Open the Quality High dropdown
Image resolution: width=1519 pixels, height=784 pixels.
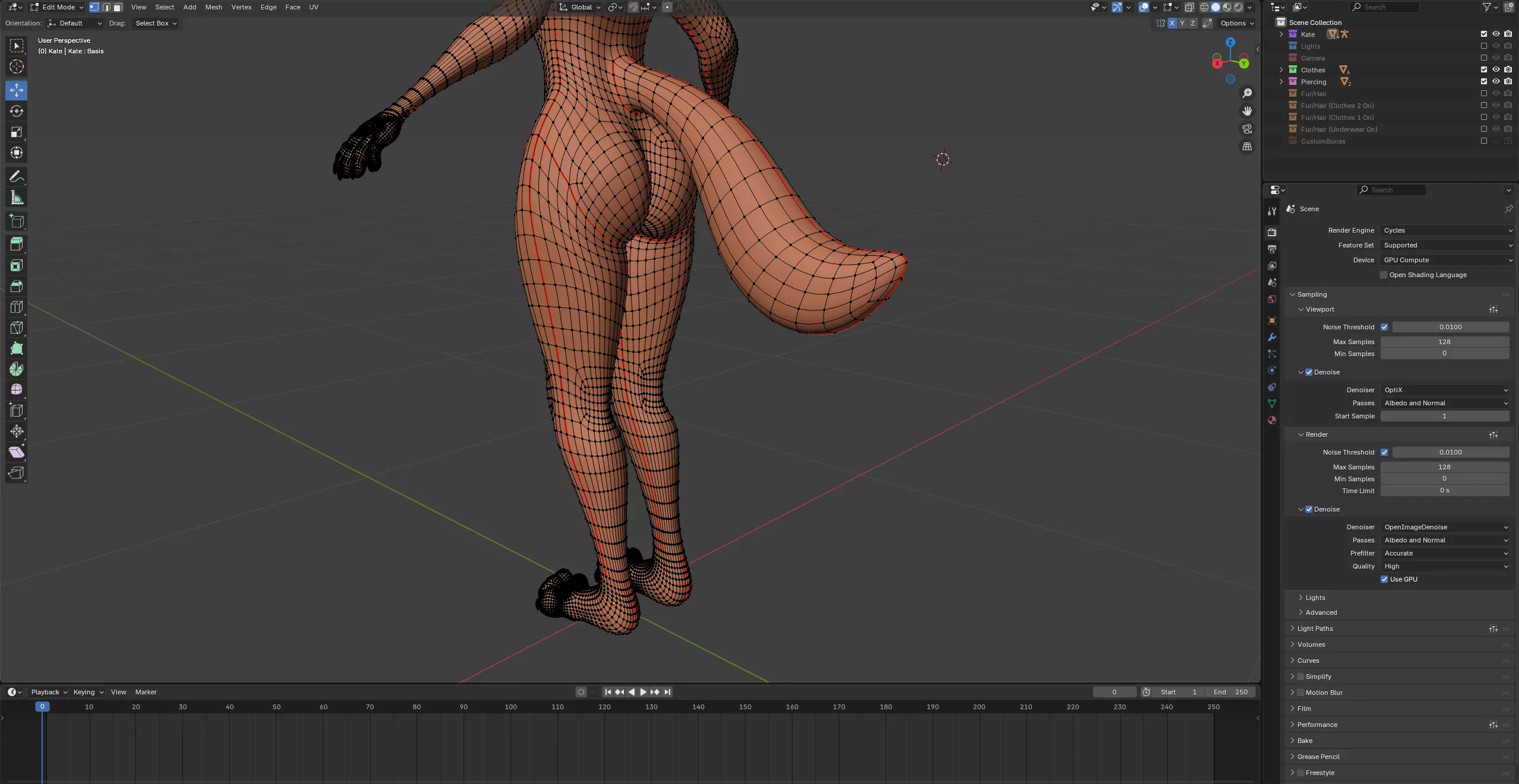(x=1445, y=566)
